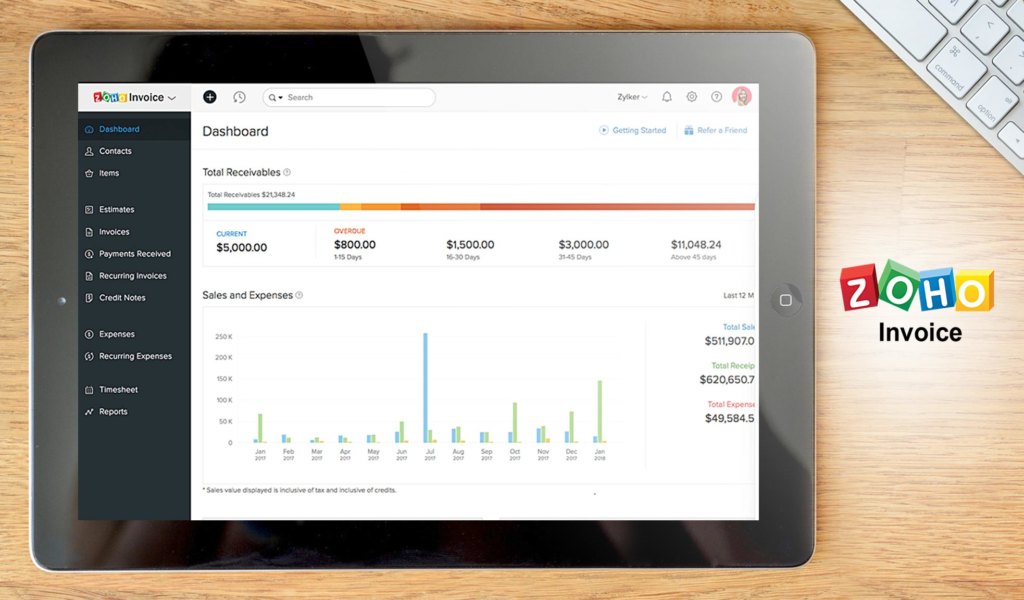The height and width of the screenshot is (600, 1024).
Task: Open settings gear icon
Action: 692,97
